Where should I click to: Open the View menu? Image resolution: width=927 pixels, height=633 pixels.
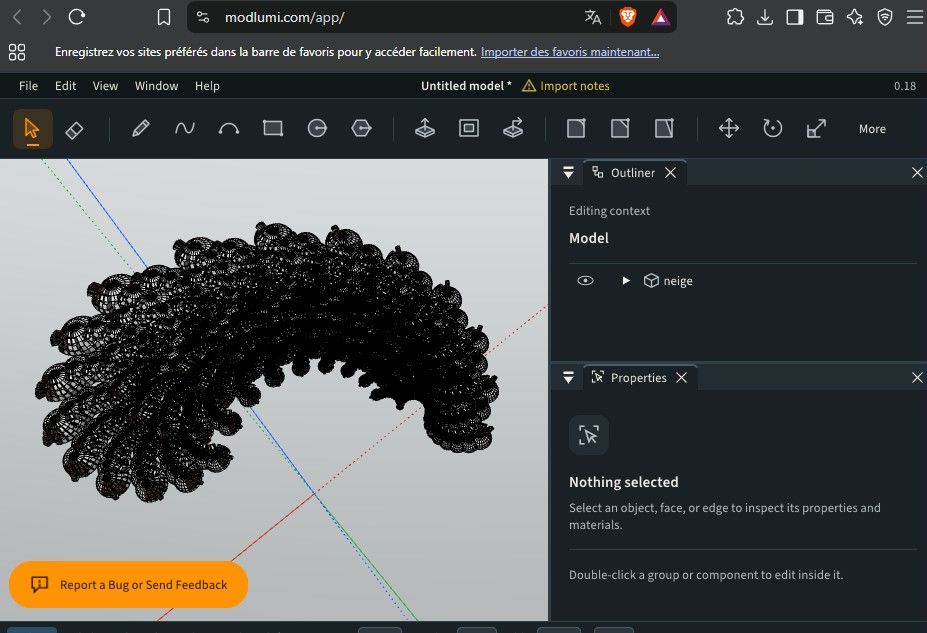click(x=105, y=86)
